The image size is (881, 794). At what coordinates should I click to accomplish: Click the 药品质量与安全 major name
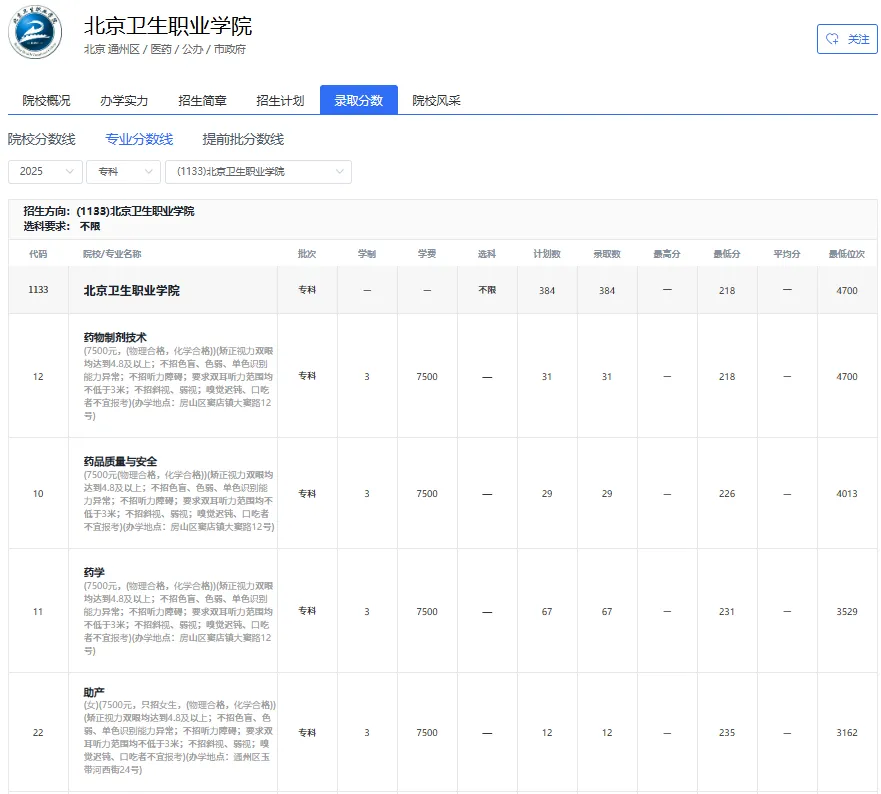click(x=120, y=461)
